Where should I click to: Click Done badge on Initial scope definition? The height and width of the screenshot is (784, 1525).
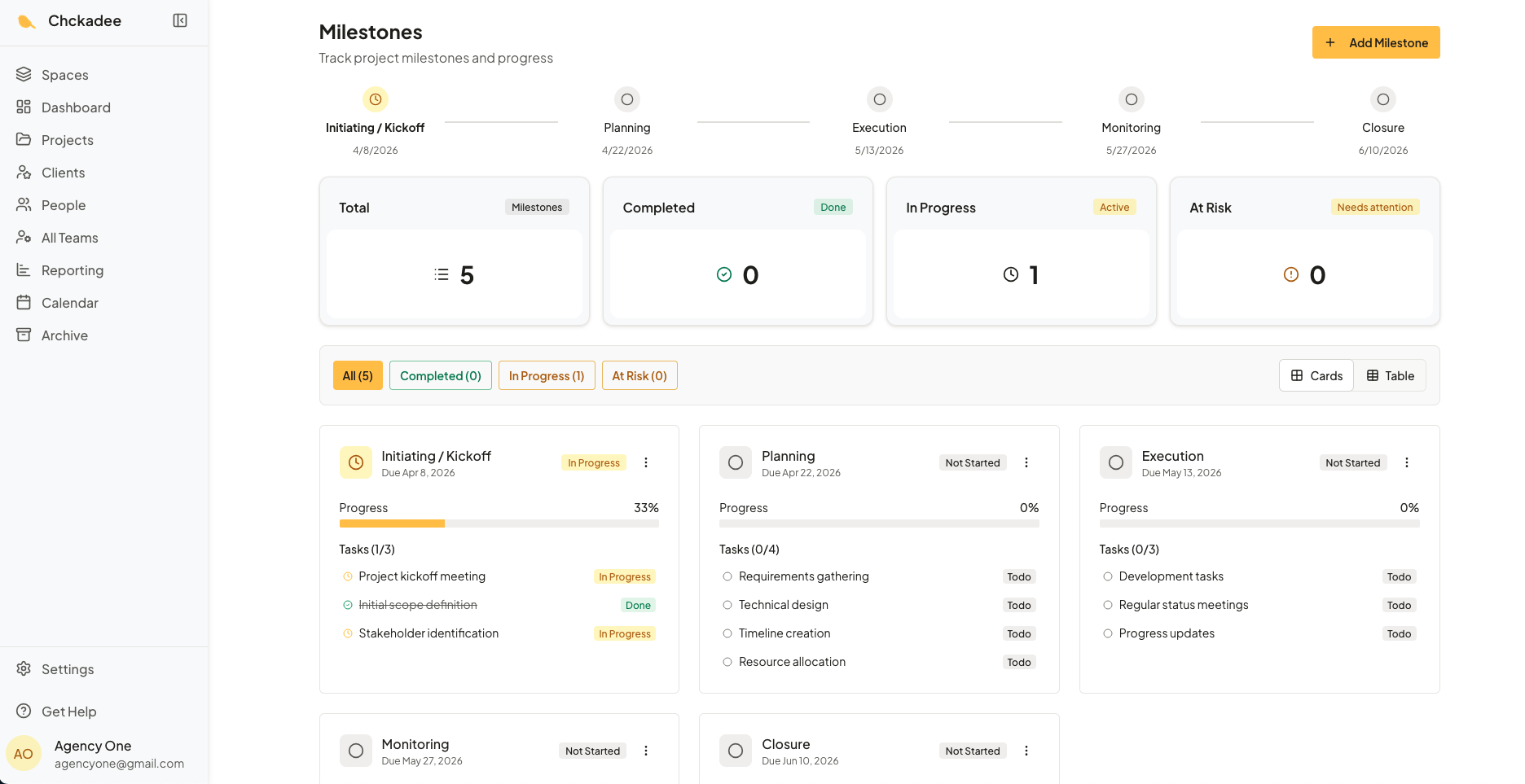click(638, 605)
